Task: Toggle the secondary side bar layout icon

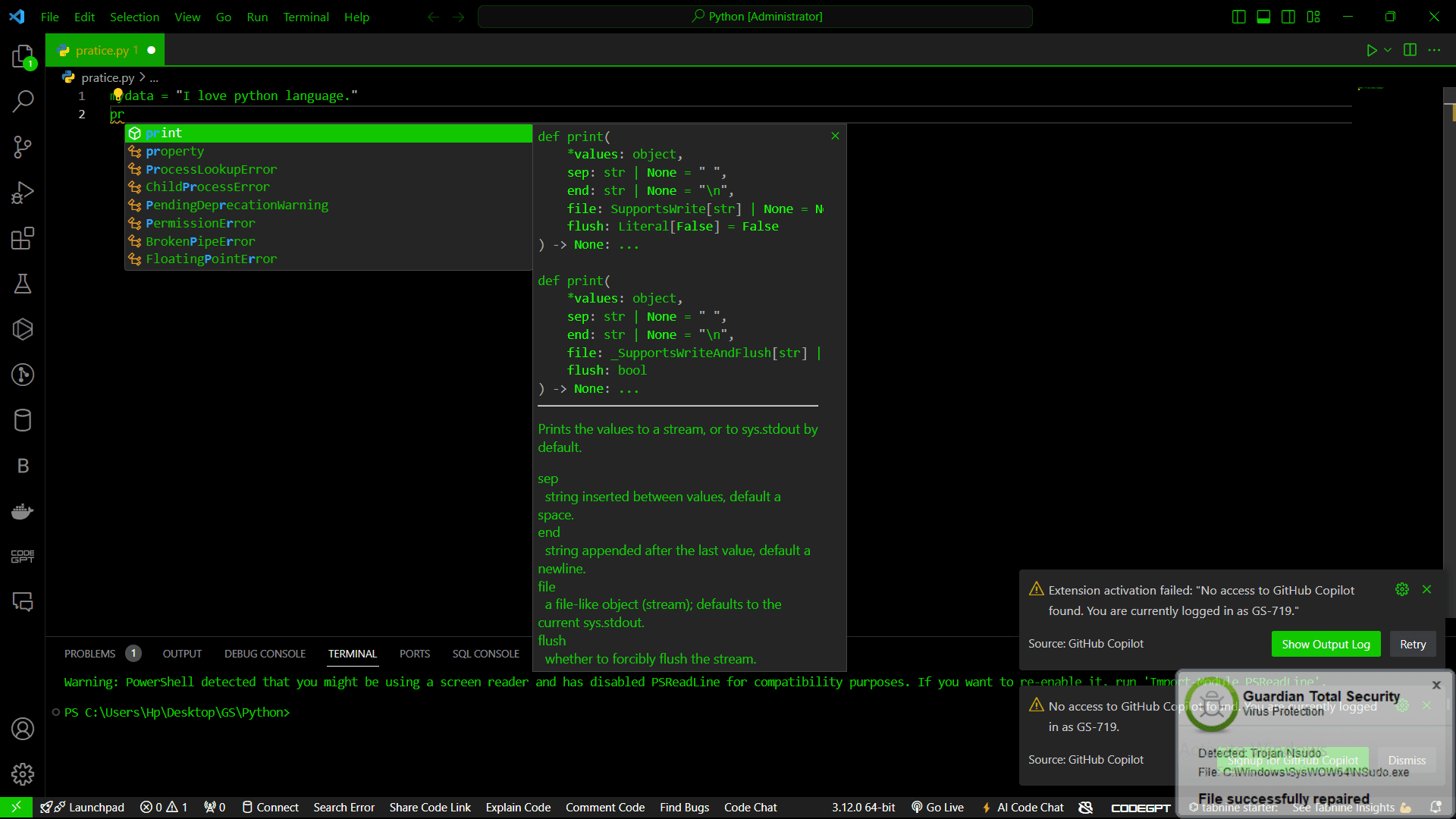Action: click(1288, 17)
